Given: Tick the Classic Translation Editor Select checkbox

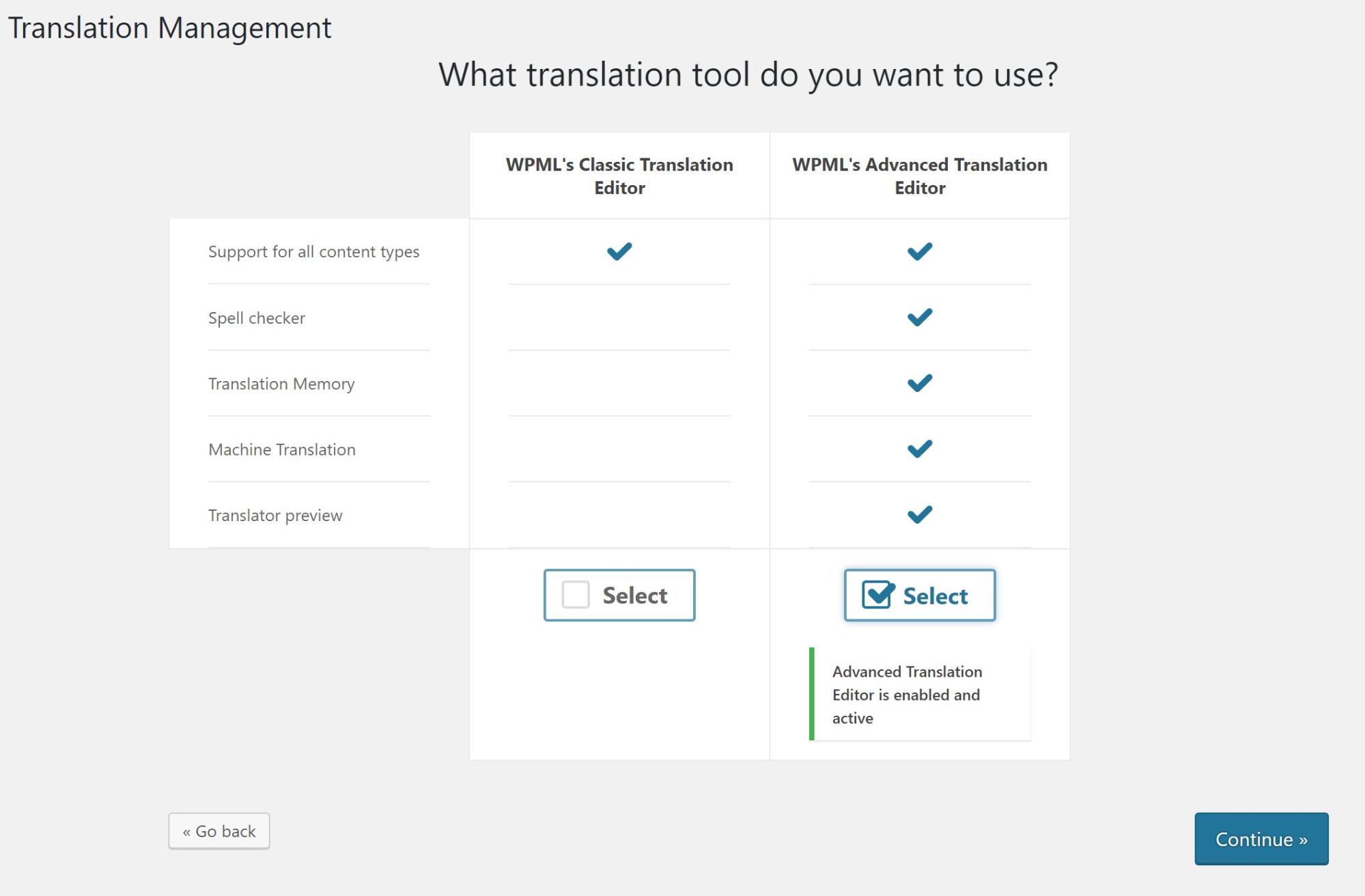Looking at the screenshot, I should pyautogui.click(x=576, y=595).
